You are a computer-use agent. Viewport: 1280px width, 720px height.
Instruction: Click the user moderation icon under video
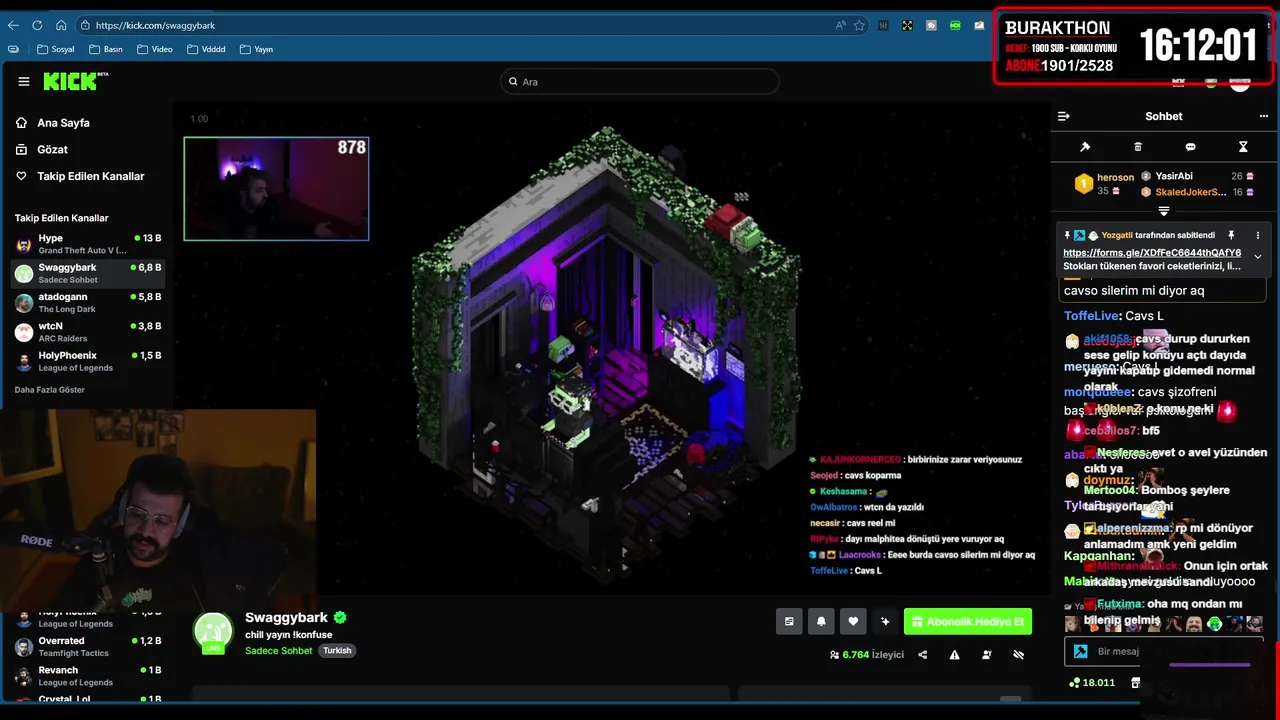tap(987, 655)
